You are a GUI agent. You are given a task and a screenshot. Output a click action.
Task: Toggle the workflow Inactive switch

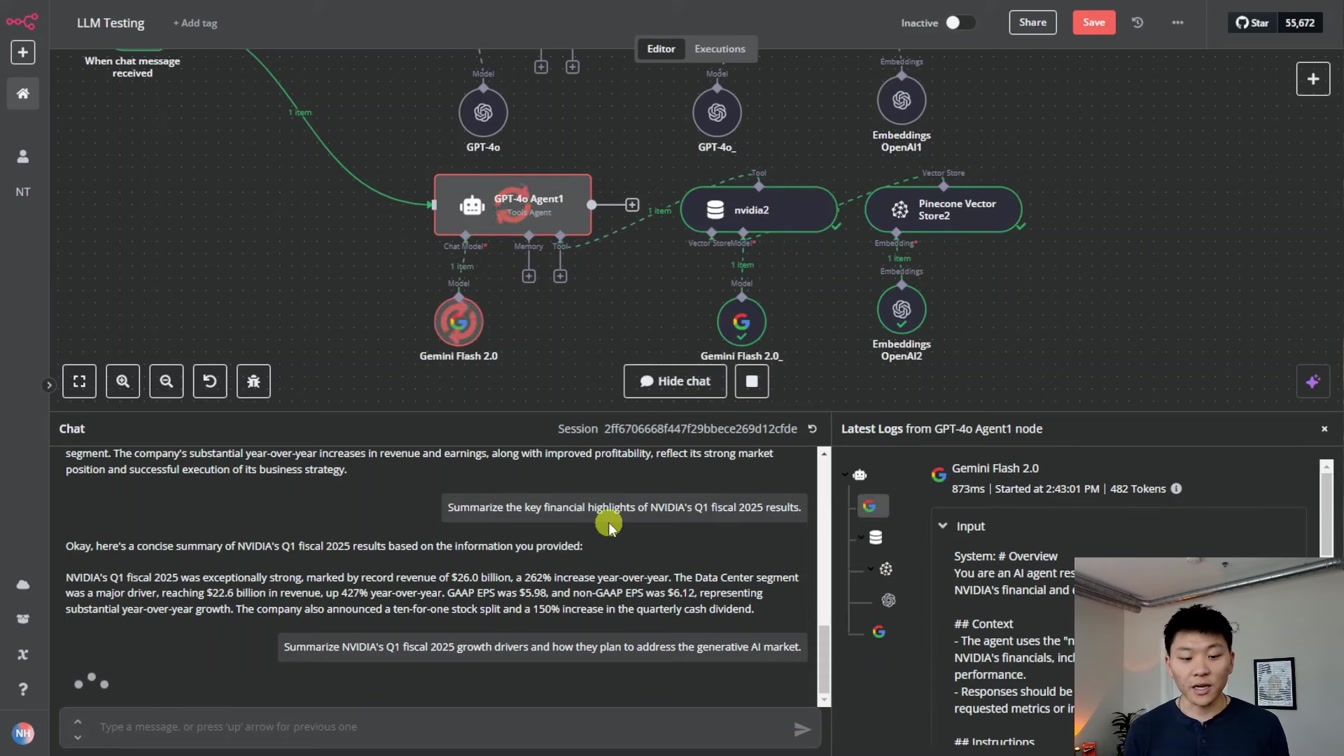pos(959,22)
